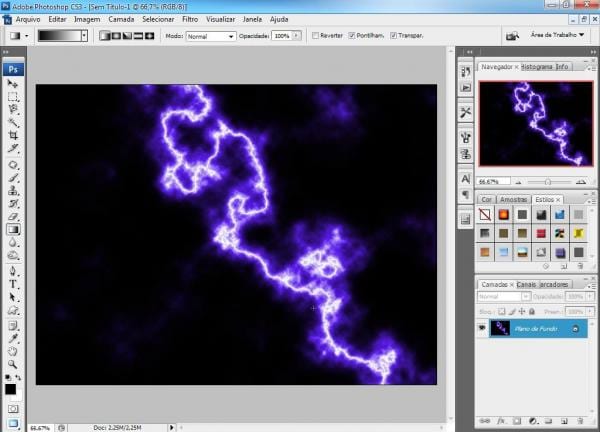
Task: Select the Magic Wand tool
Action: pyautogui.click(x=13, y=122)
